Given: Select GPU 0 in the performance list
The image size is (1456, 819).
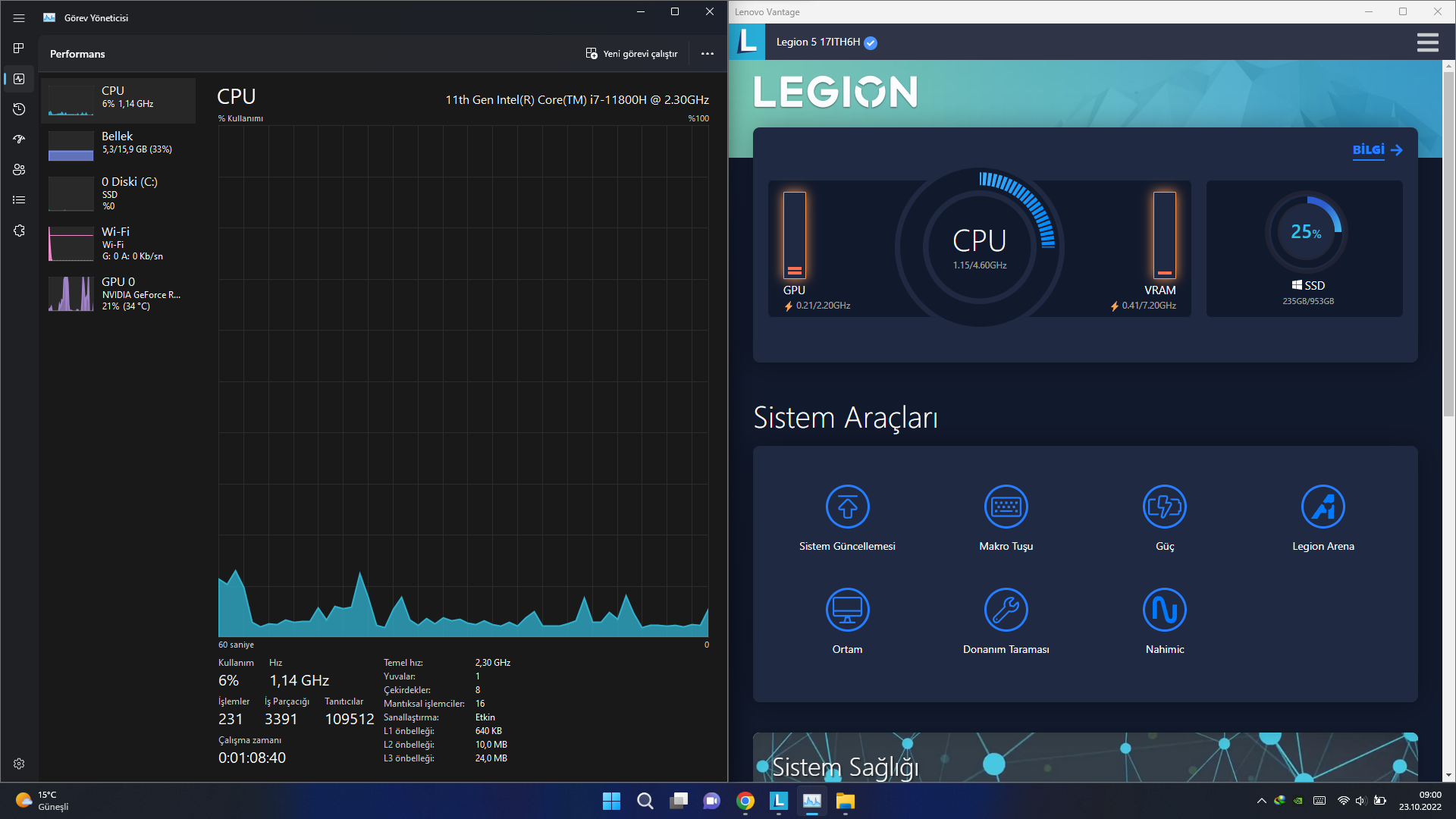Looking at the screenshot, I should tap(118, 293).
